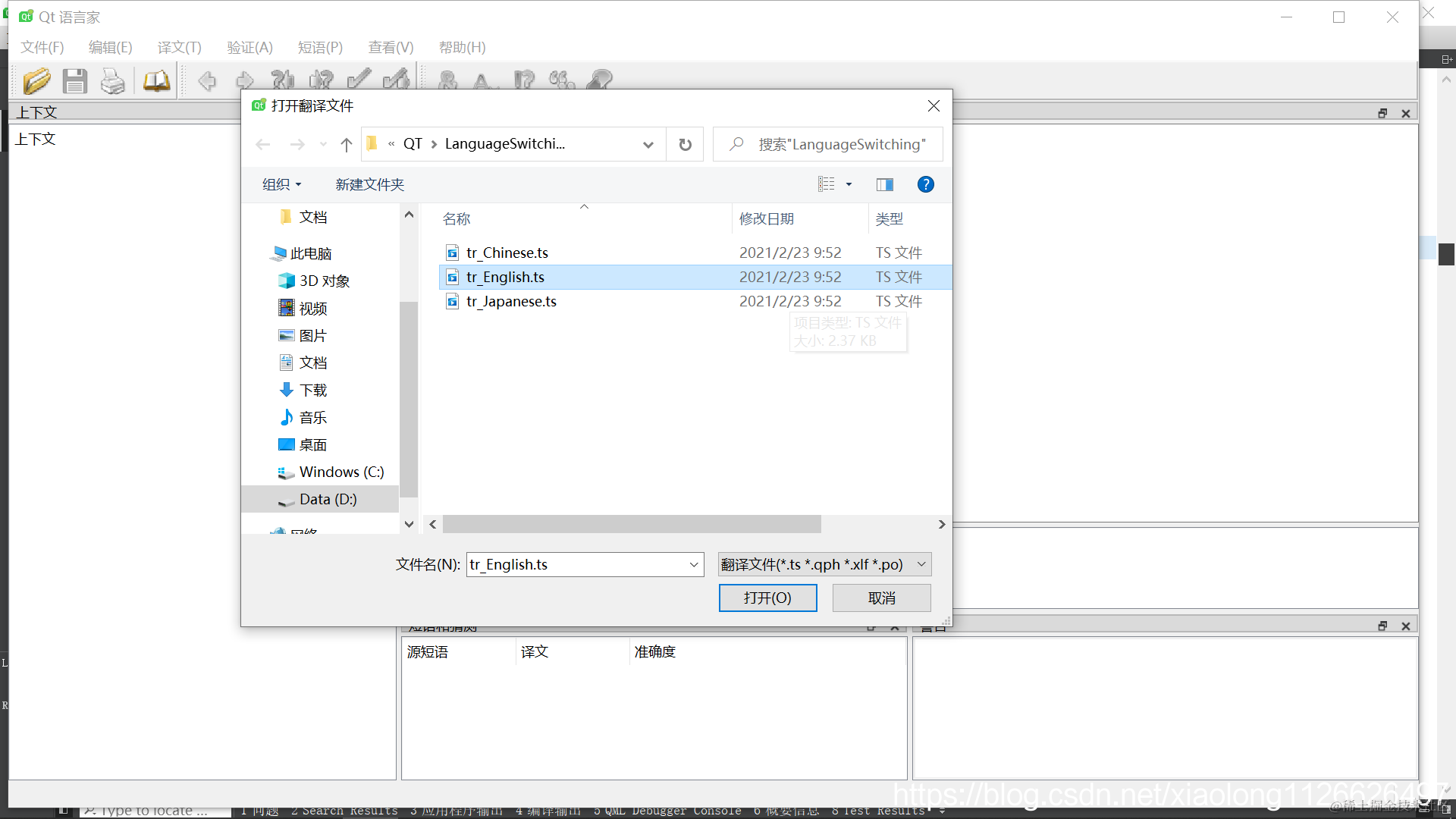Open the Help menu
1456x819 pixels.
click(462, 47)
